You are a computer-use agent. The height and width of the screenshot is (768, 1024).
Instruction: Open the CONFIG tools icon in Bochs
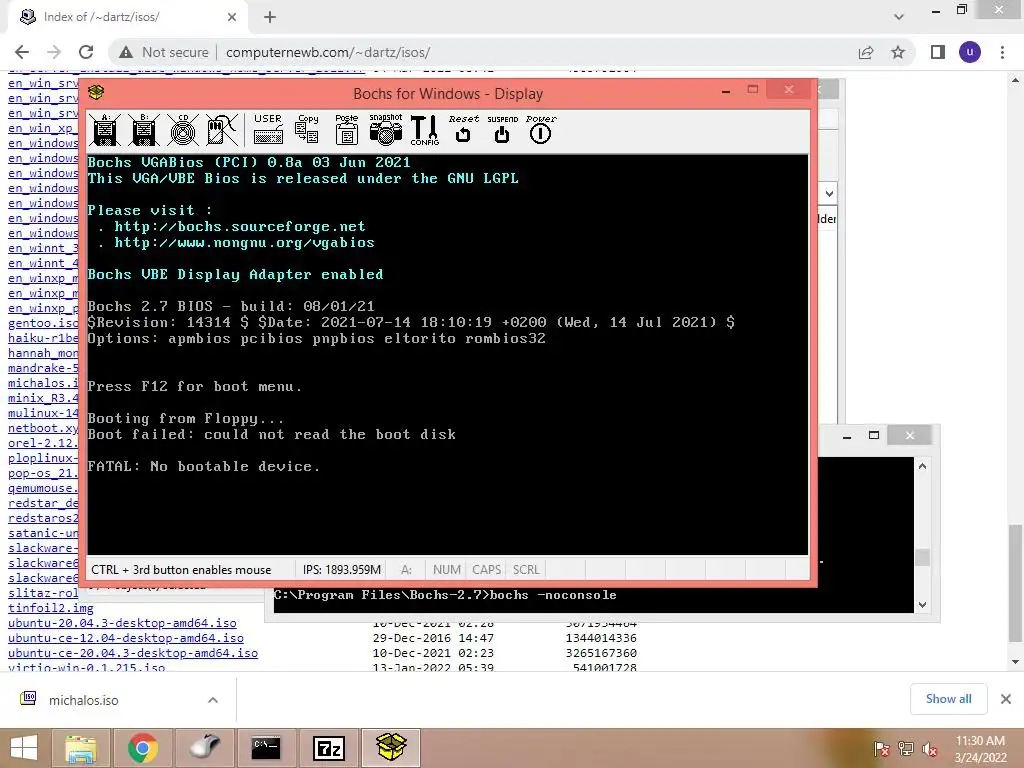[x=424, y=129]
